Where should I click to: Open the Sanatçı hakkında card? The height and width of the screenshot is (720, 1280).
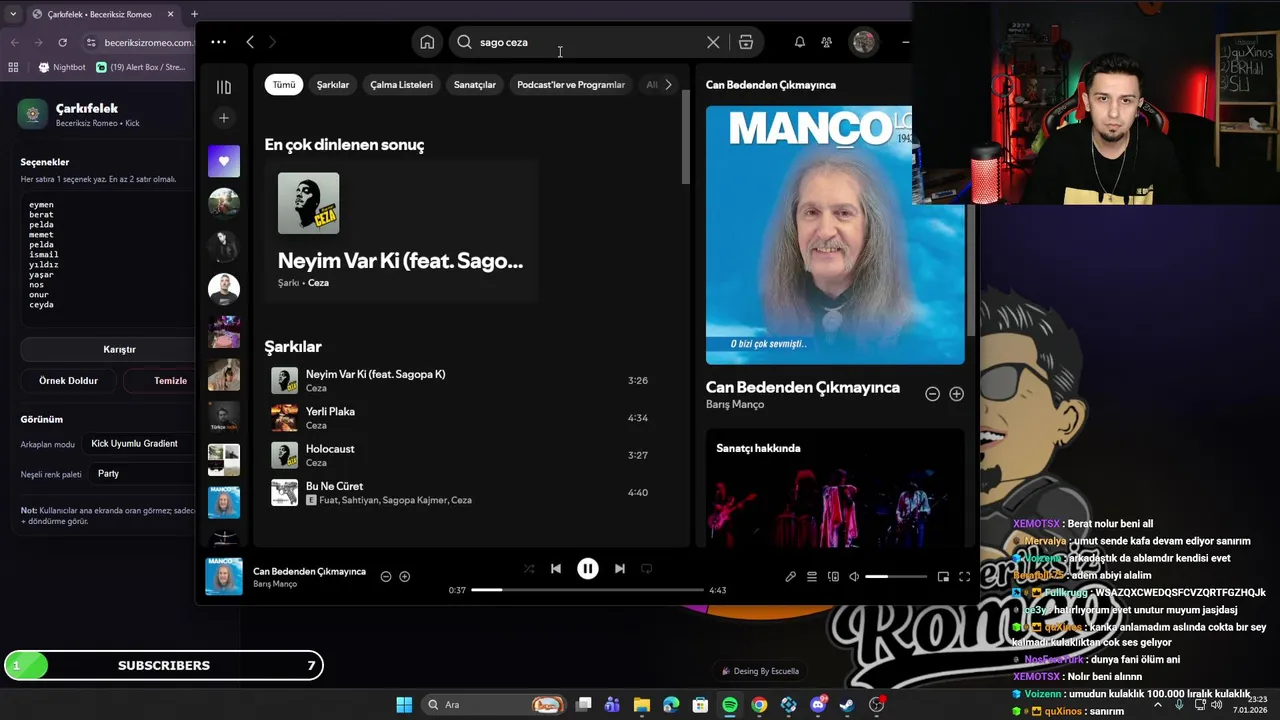coord(835,487)
